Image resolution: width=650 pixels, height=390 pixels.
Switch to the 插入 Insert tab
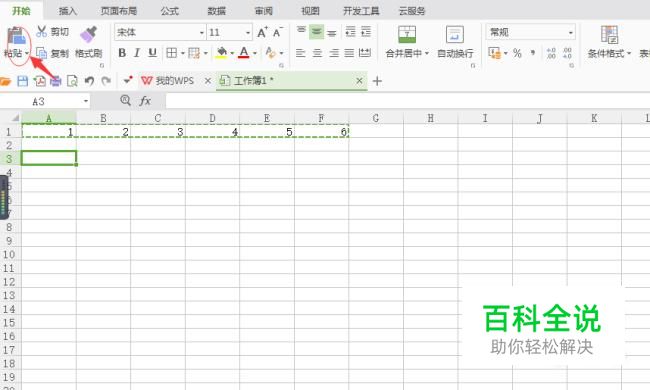tap(68, 11)
